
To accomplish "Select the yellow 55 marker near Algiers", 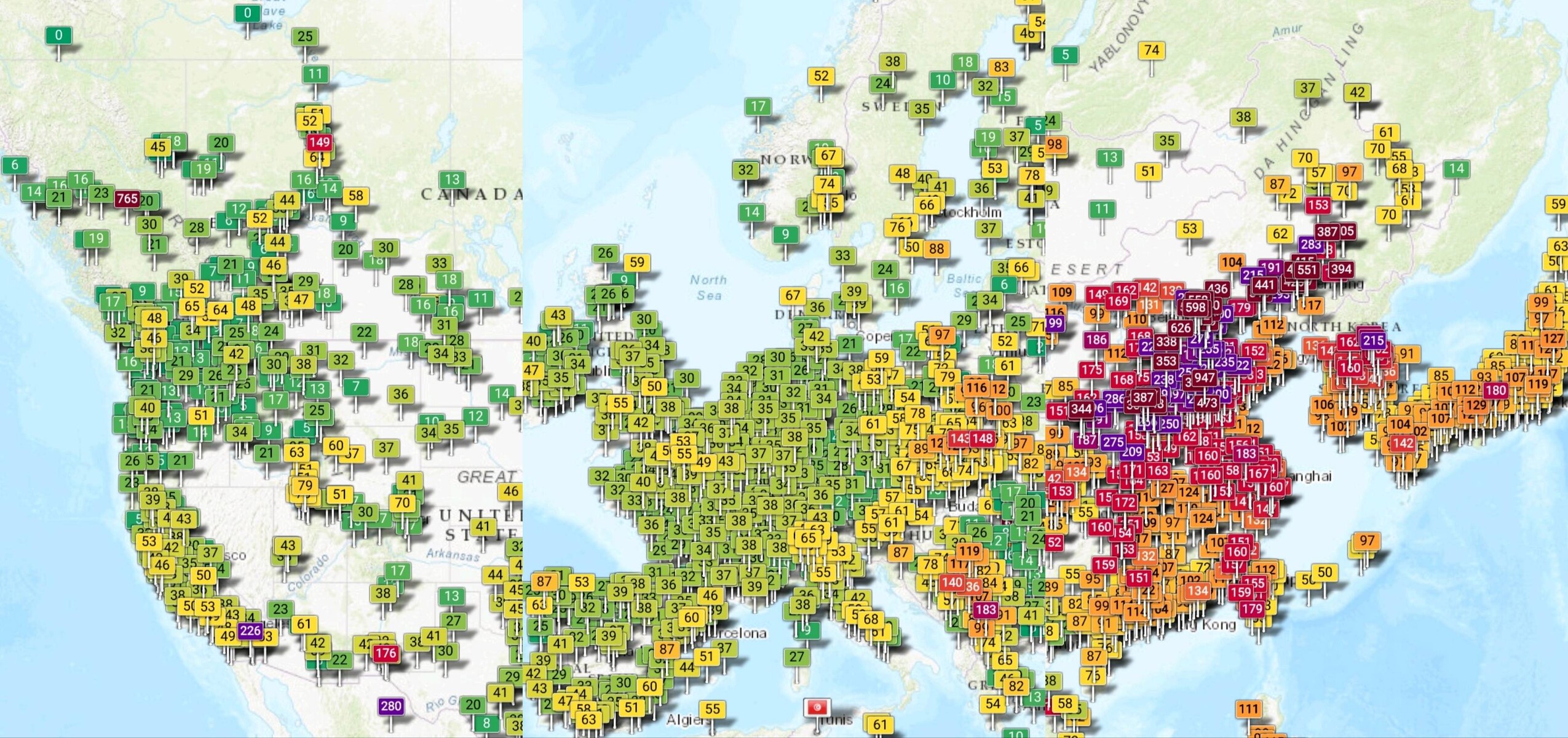I will click(x=712, y=709).
